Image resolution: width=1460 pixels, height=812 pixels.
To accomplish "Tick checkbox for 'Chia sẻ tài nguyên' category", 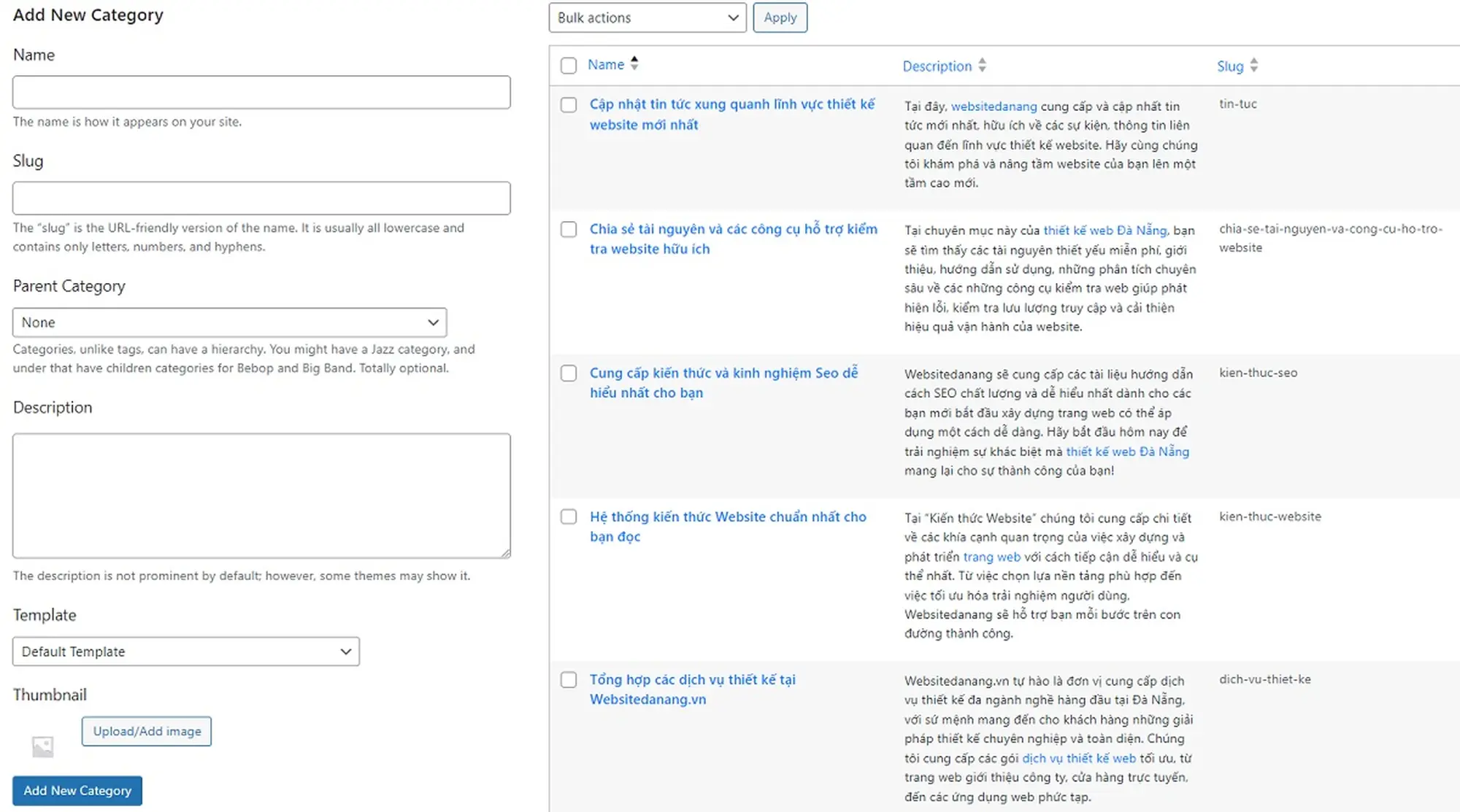I will point(569,229).
